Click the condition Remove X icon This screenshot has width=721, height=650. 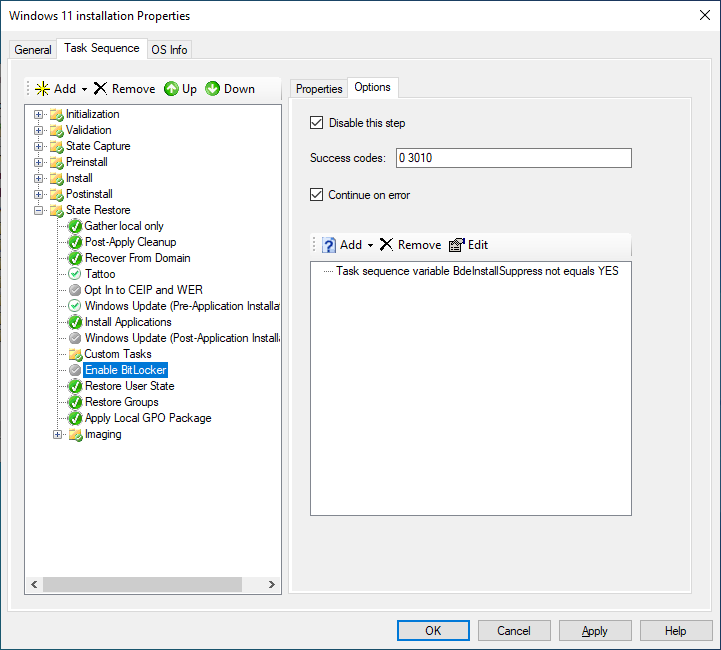pyautogui.click(x=386, y=245)
